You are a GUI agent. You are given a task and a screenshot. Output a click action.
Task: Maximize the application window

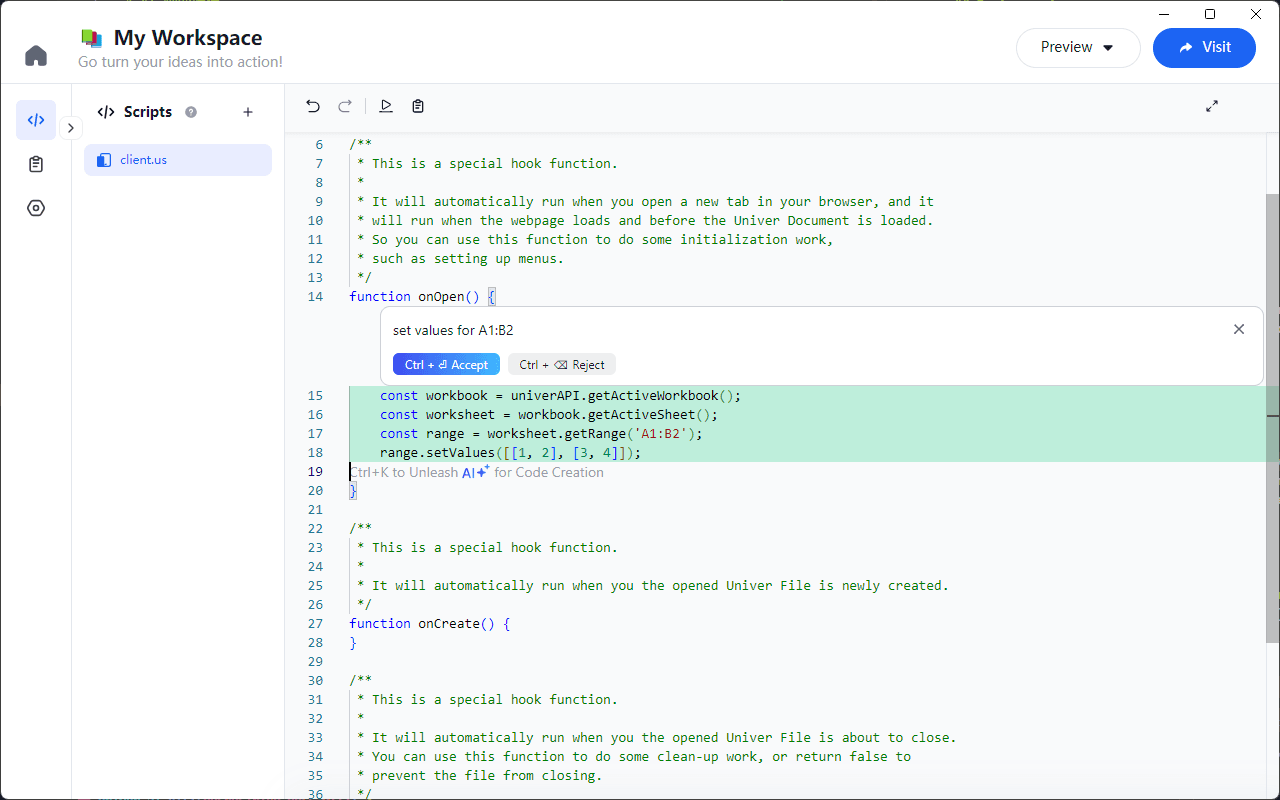tap(1210, 14)
